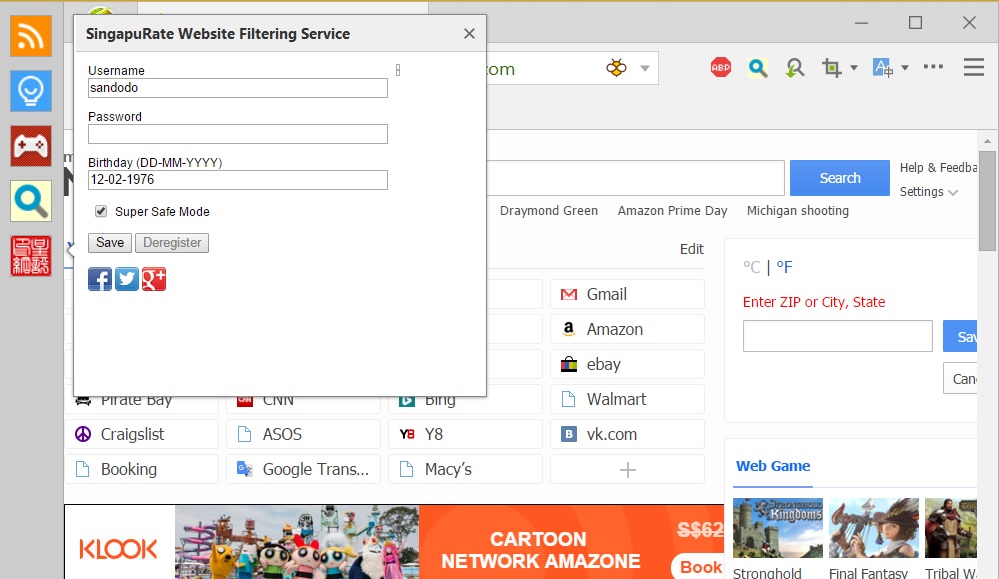
Task: Click the Book button on Klook ad
Action: click(x=698, y=566)
